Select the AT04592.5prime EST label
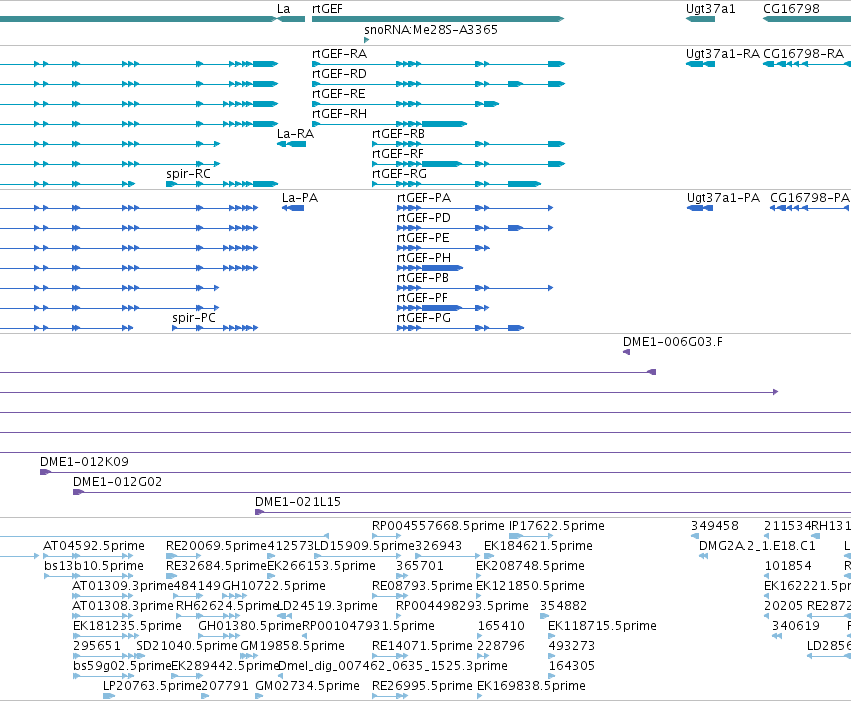Screen dimensions: 851x701 94,546
